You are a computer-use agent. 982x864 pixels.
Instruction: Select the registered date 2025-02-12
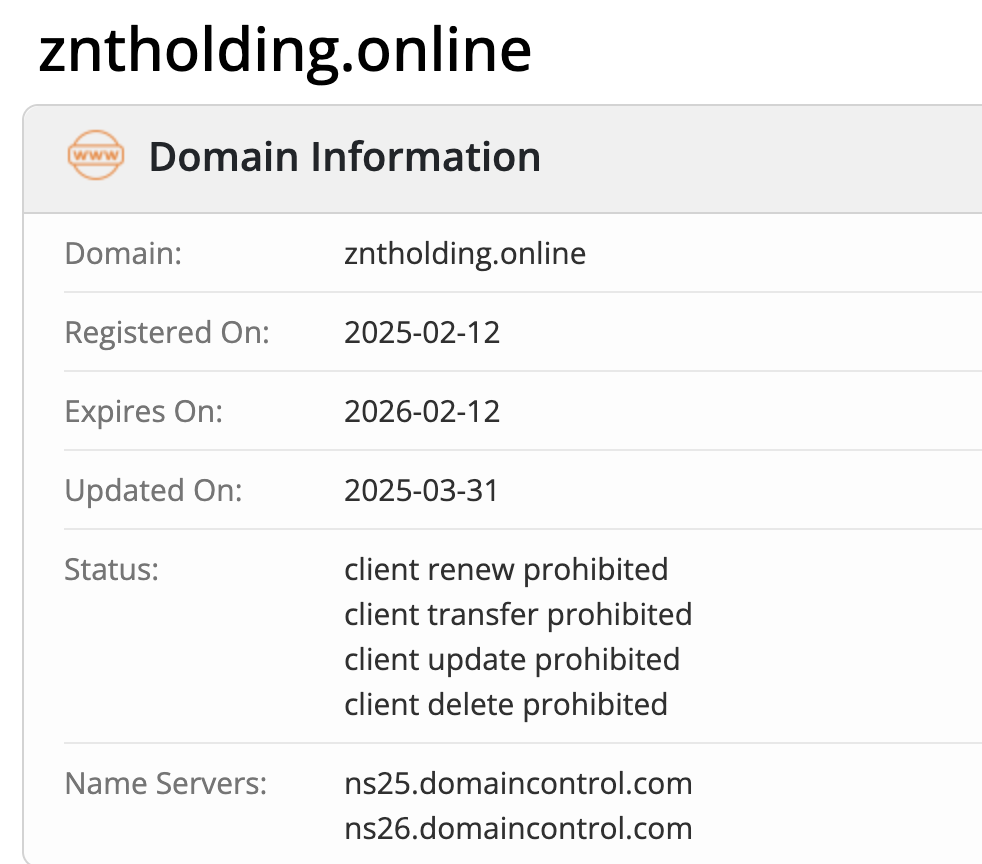pos(422,332)
